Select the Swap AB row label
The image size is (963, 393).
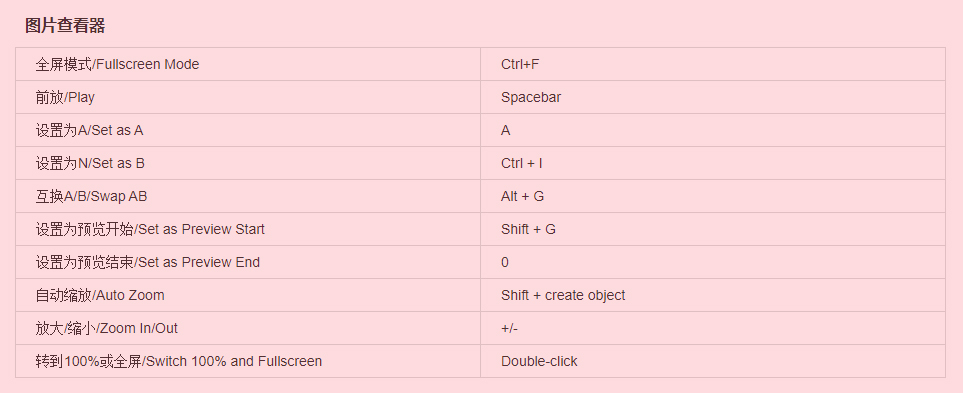point(92,196)
